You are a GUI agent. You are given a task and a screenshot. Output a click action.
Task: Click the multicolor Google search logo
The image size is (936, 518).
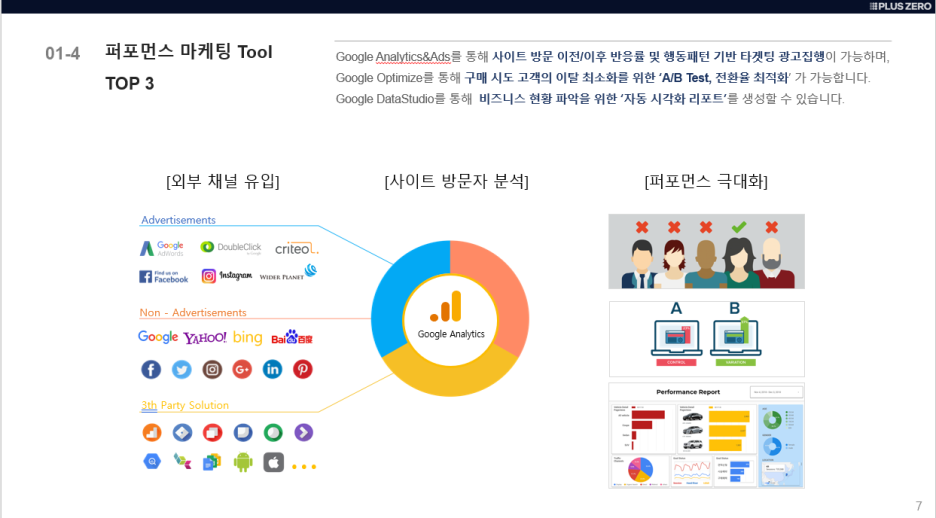pos(158,337)
